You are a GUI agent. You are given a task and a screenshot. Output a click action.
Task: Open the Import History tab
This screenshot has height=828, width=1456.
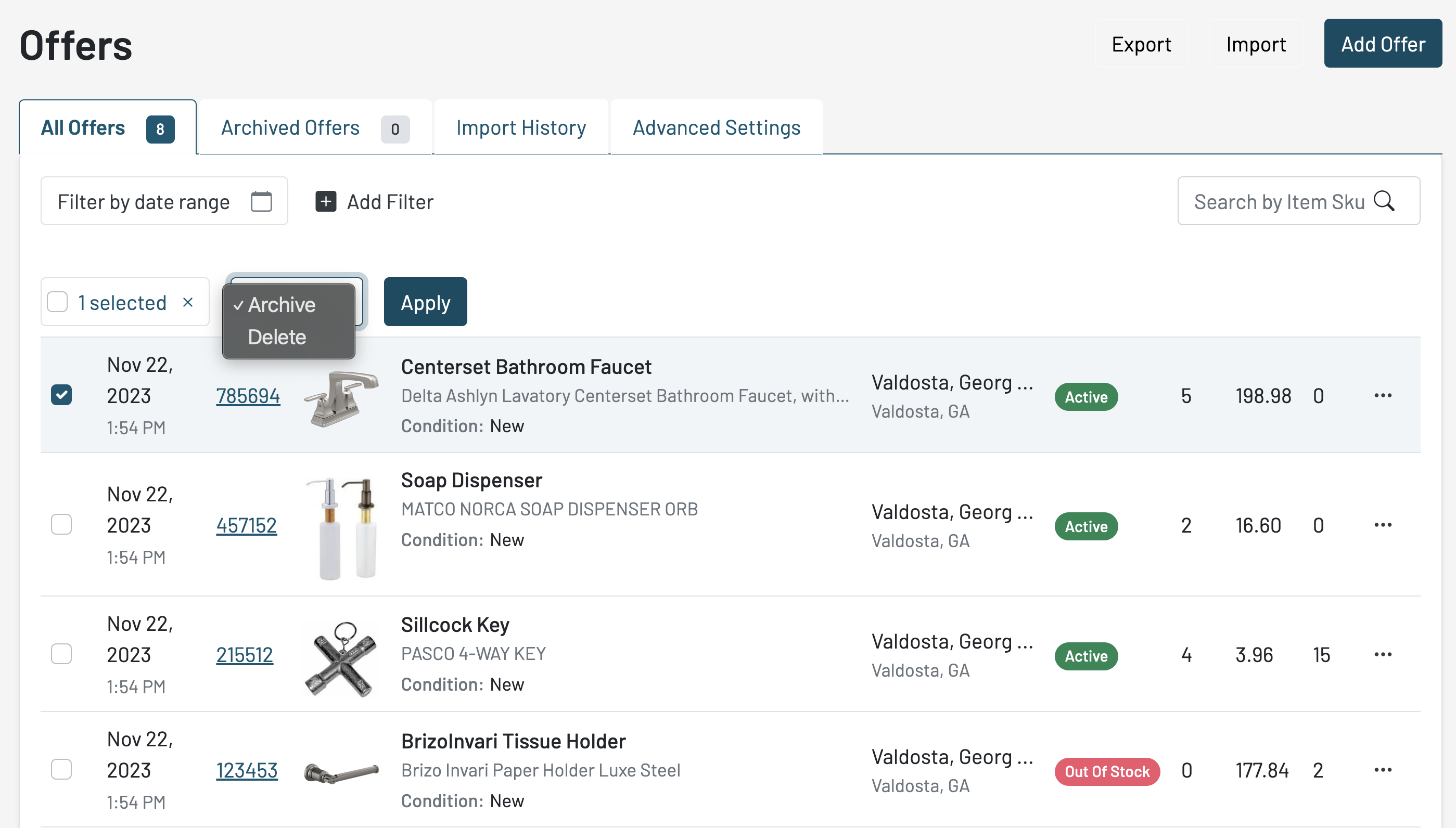(x=520, y=128)
